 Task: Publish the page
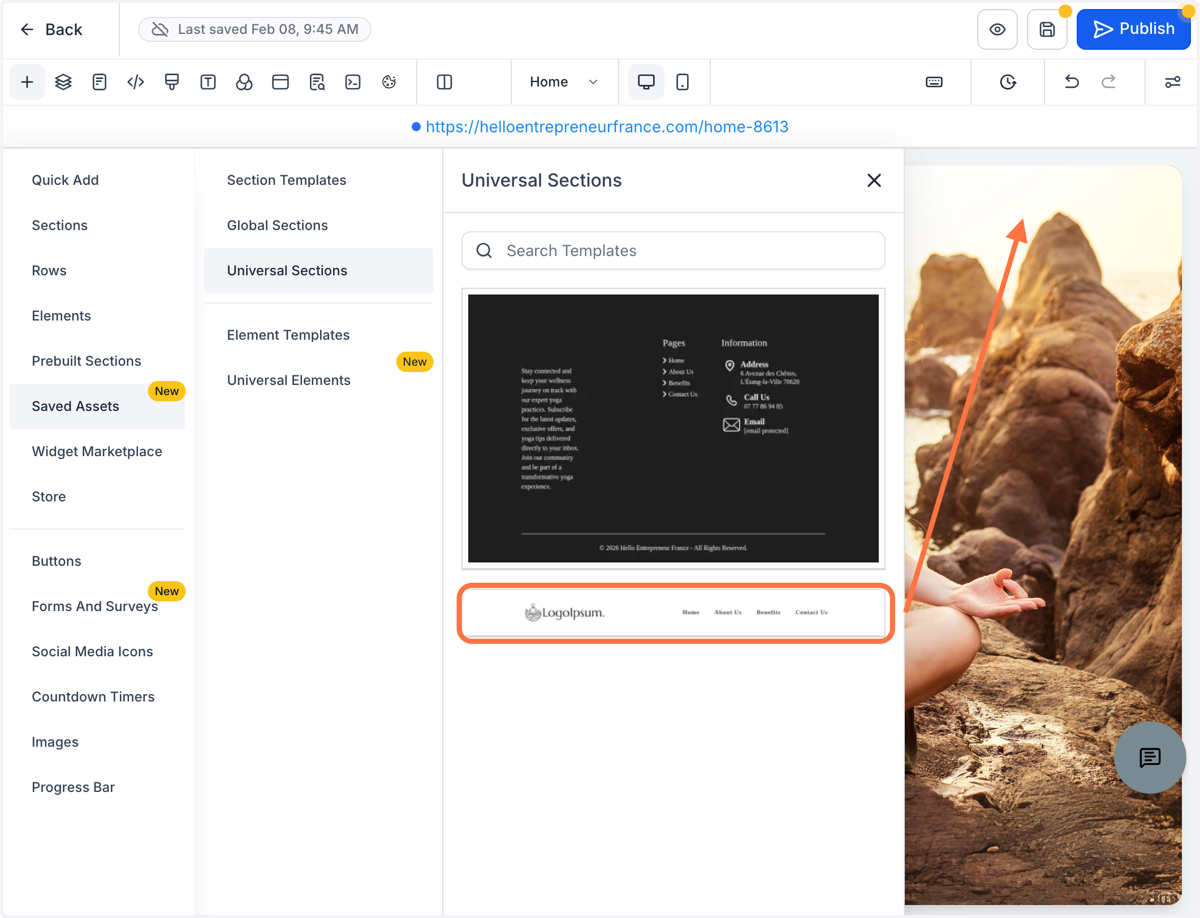1133,29
